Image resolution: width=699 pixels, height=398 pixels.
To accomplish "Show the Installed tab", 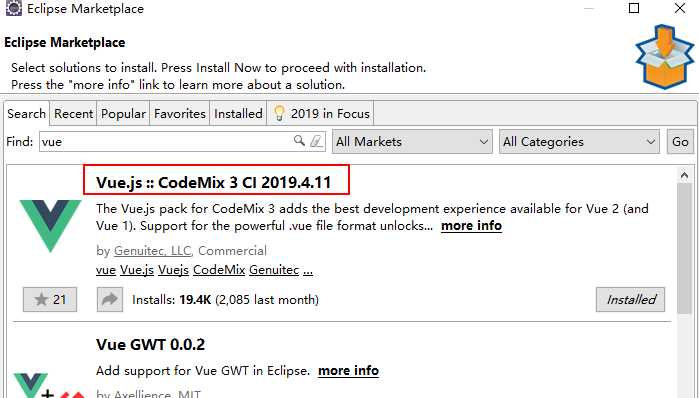I will (238, 114).
